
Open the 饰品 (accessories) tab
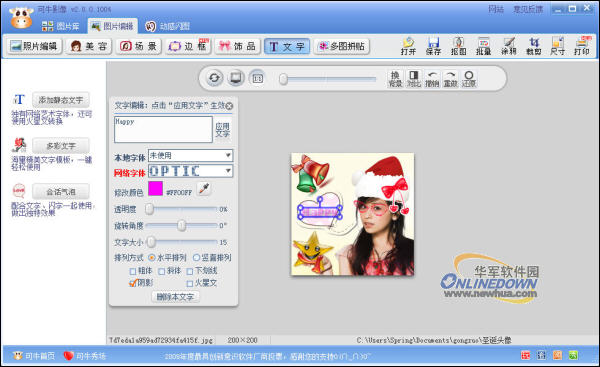(x=237, y=46)
